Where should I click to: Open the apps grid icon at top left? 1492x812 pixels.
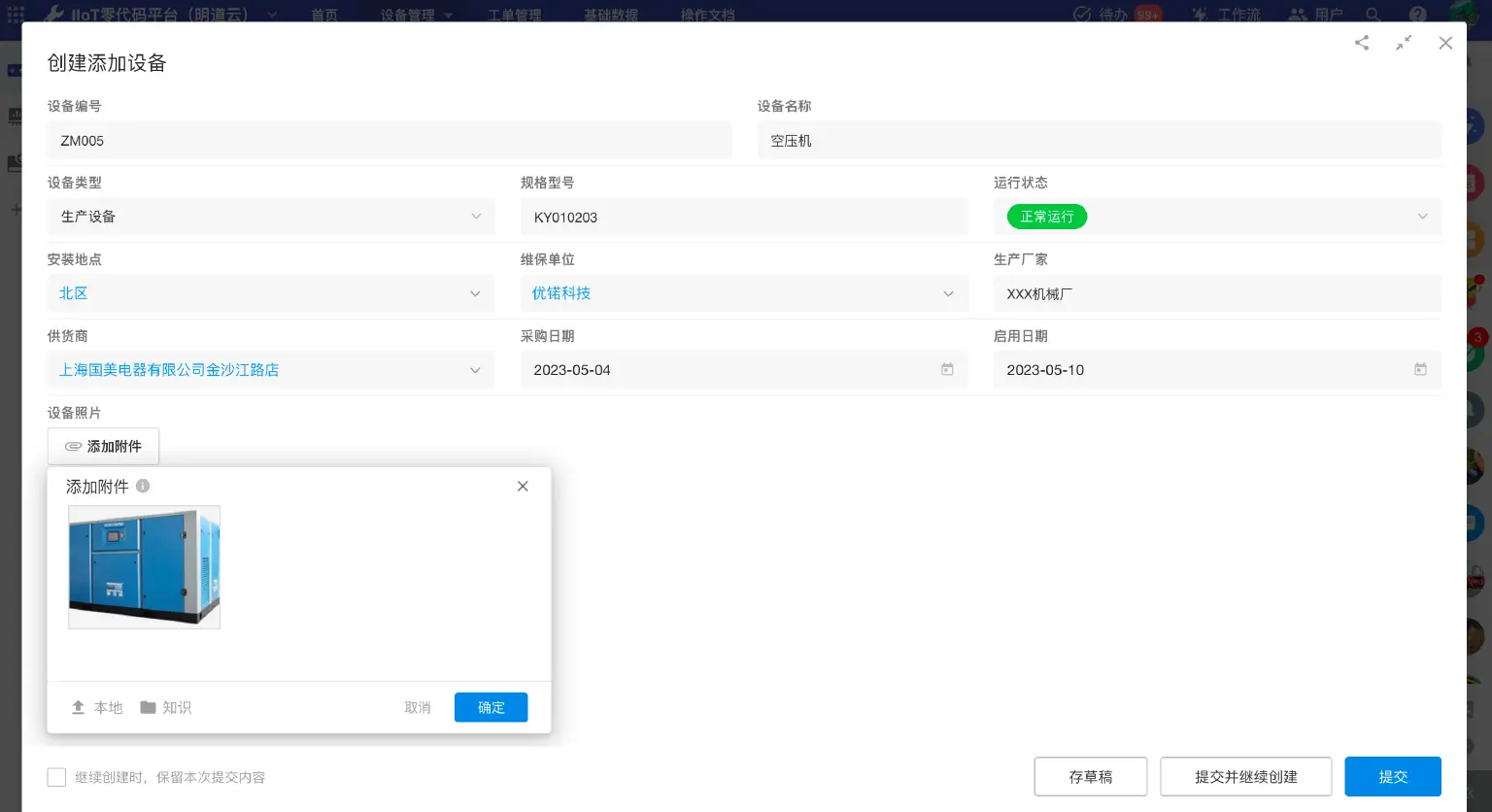tap(16, 15)
